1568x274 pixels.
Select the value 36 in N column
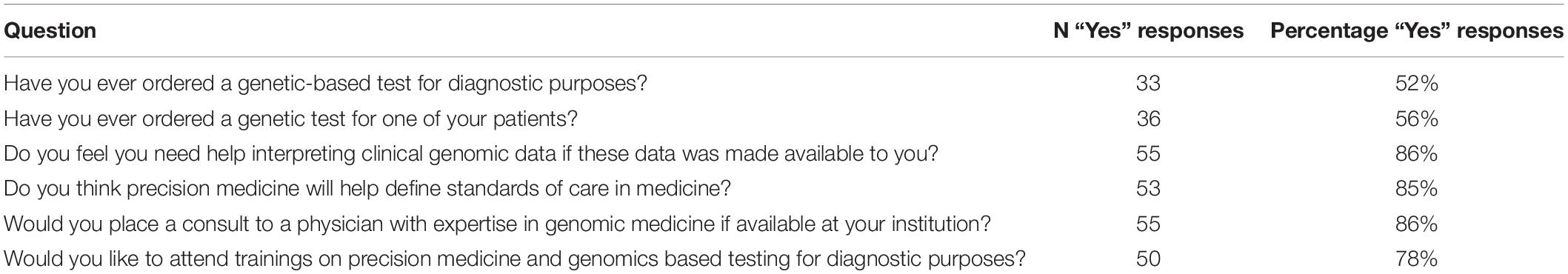pos(1148,118)
